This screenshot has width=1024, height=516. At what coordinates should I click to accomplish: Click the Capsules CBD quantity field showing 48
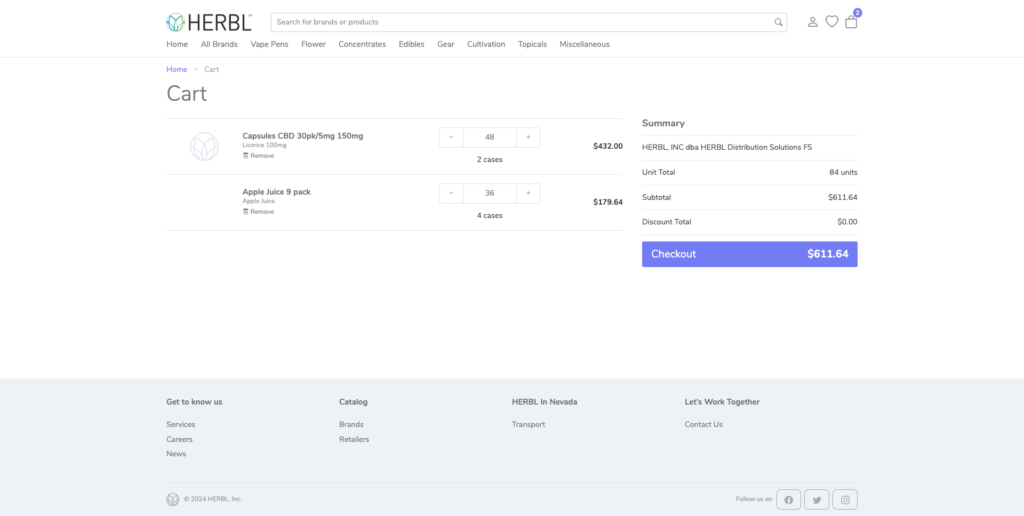tap(490, 137)
